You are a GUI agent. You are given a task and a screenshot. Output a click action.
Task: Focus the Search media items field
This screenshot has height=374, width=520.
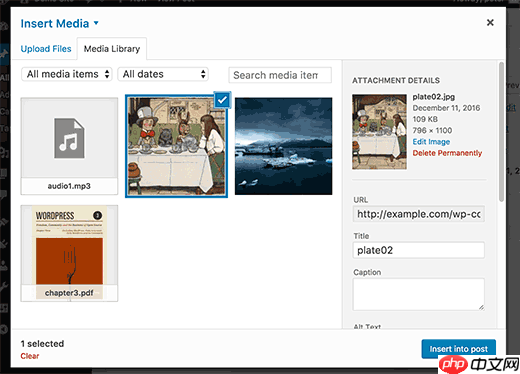point(280,75)
